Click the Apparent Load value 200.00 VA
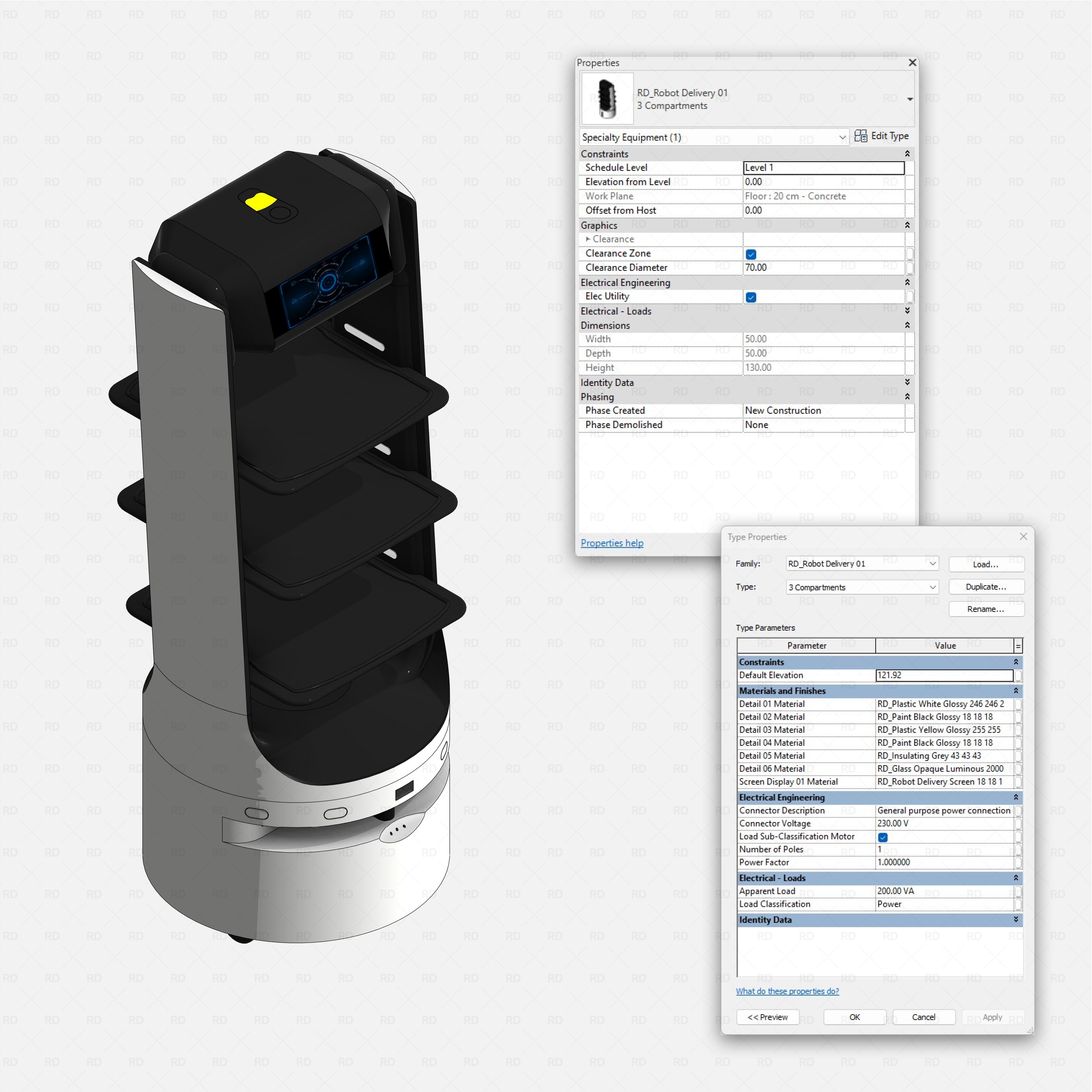The image size is (1092, 1092). (x=944, y=891)
